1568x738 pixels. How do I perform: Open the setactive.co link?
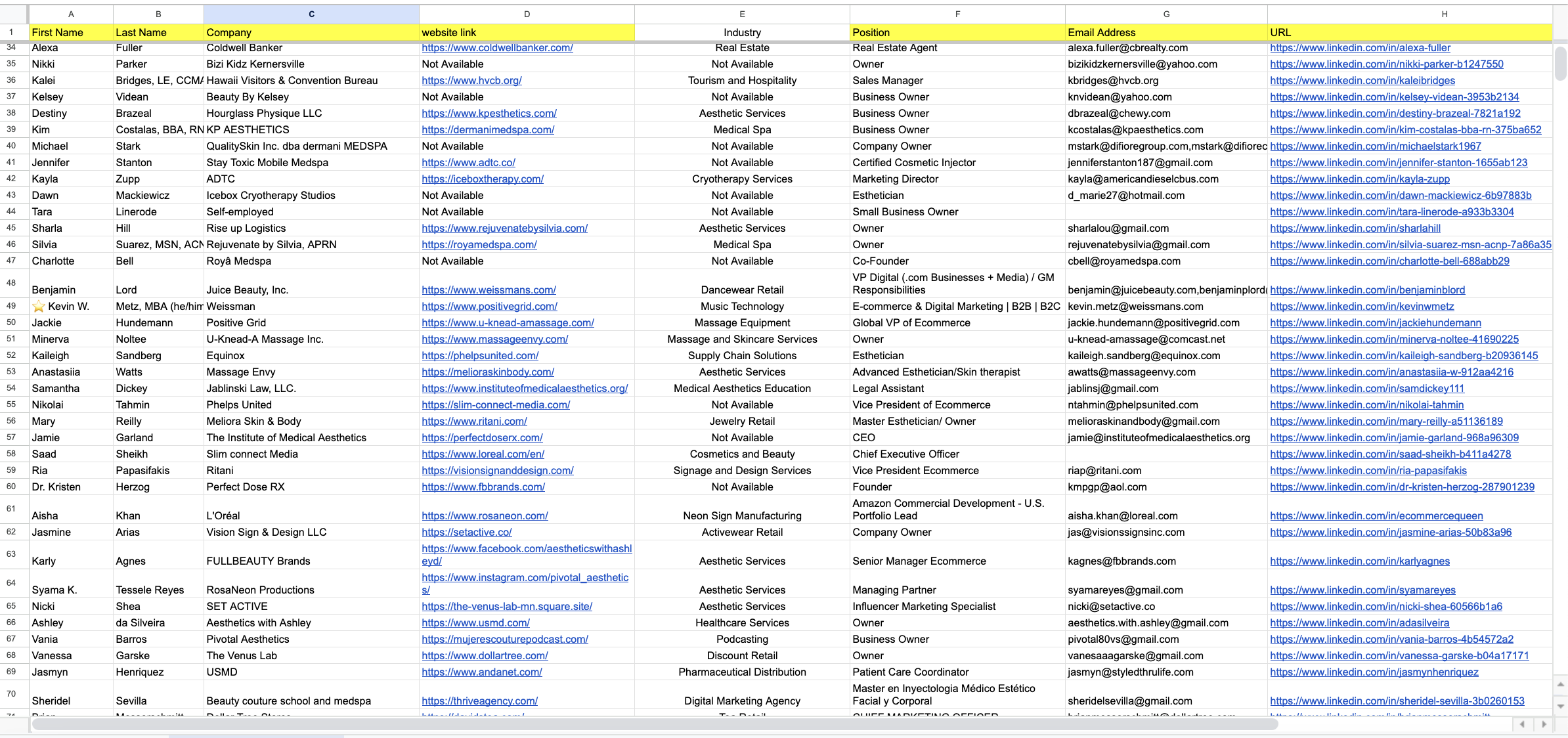tap(466, 532)
